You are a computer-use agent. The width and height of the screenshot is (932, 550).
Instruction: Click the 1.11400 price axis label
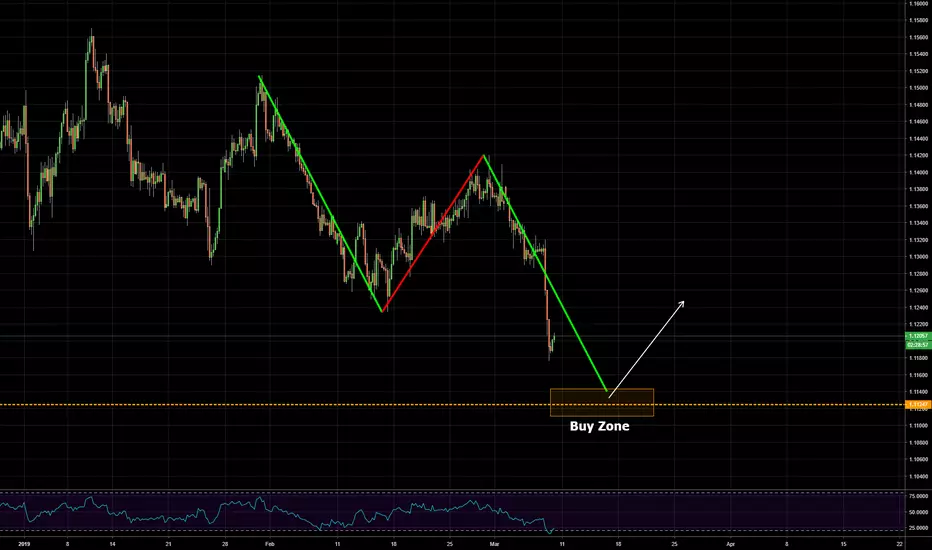coord(918,392)
